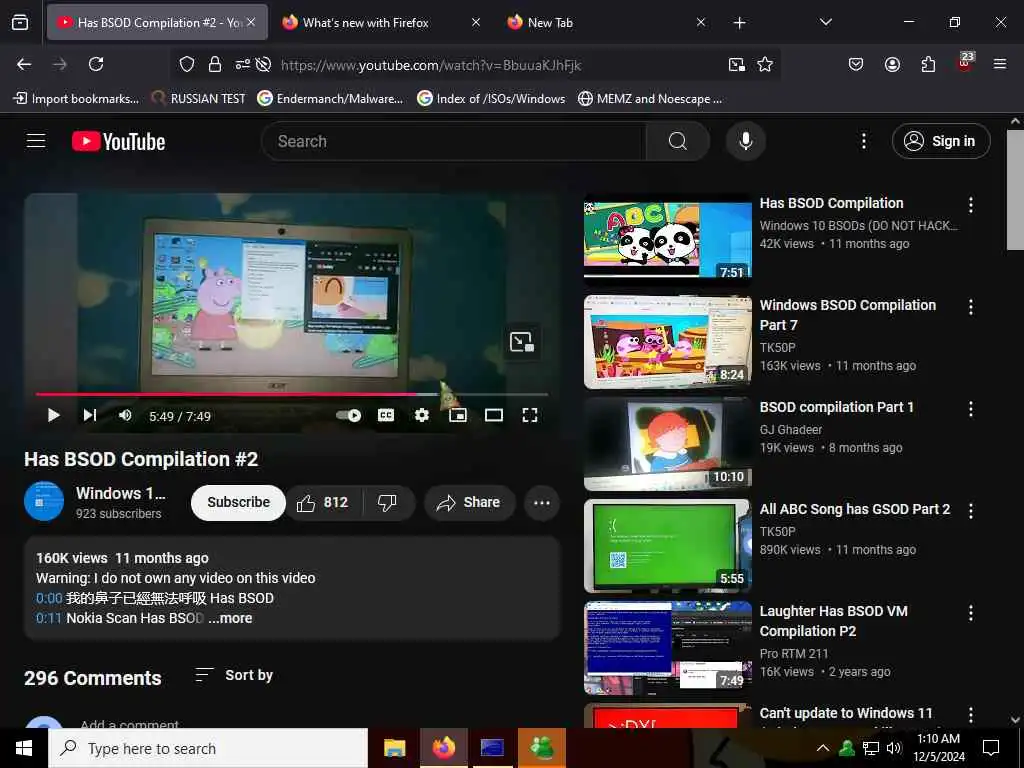Open site permissions icon in address bar
Image resolution: width=1024 pixels, height=768 pixels.
point(242,64)
